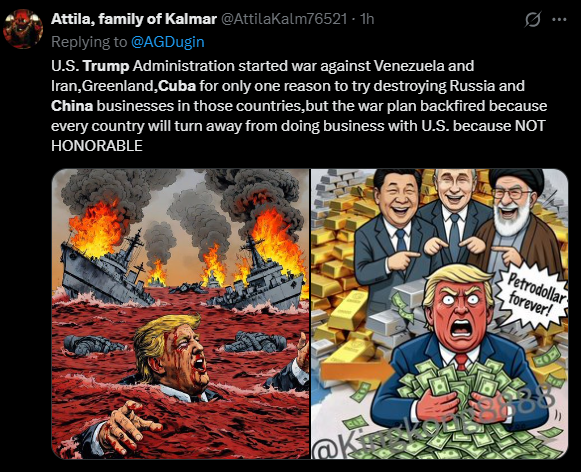Open the right gold bars cartoon image
Screen dimensions: 581x472
point(439,314)
